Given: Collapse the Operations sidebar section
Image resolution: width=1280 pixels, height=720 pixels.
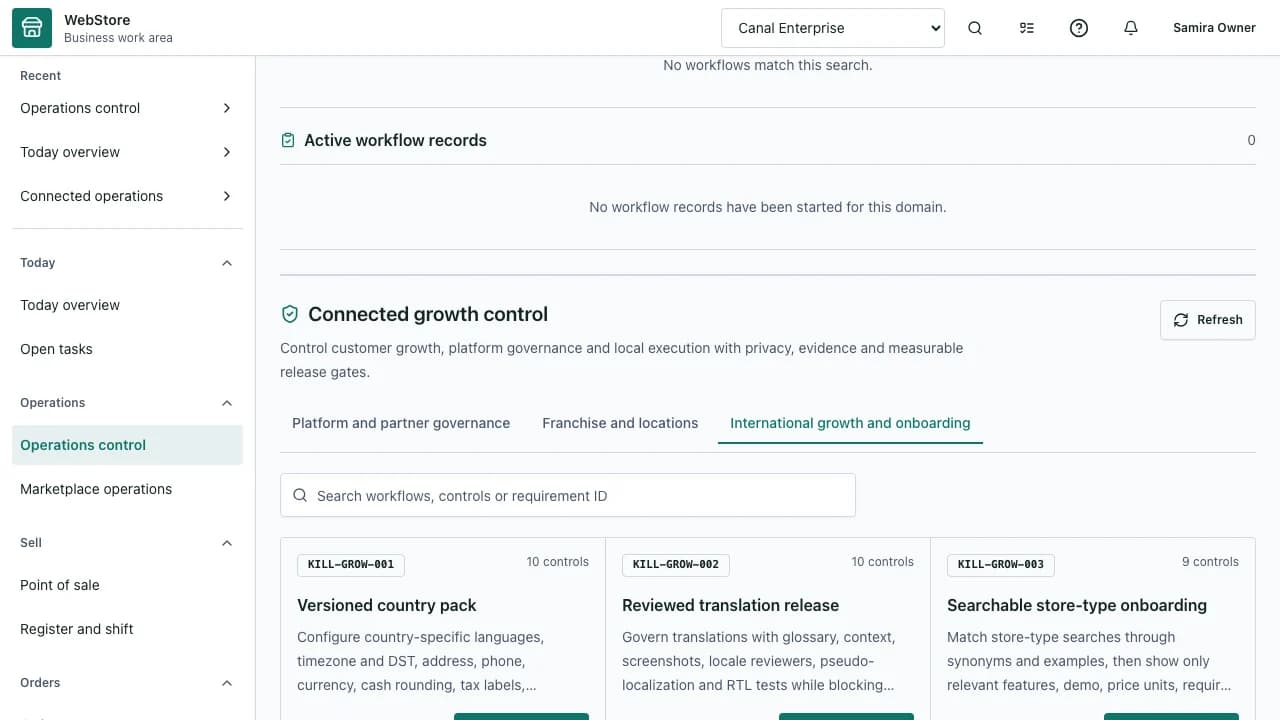Looking at the screenshot, I should click(227, 403).
